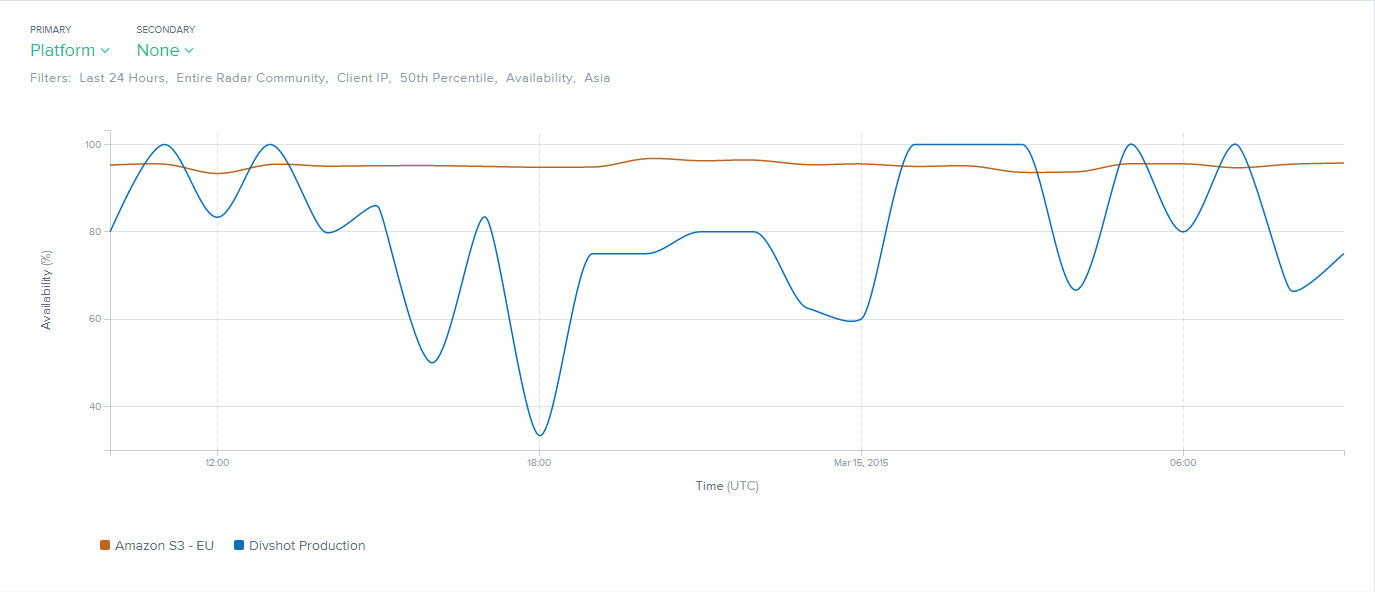Pick the 06:00 time axis label
This screenshot has height=592, width=1375.
point(1183,463)
